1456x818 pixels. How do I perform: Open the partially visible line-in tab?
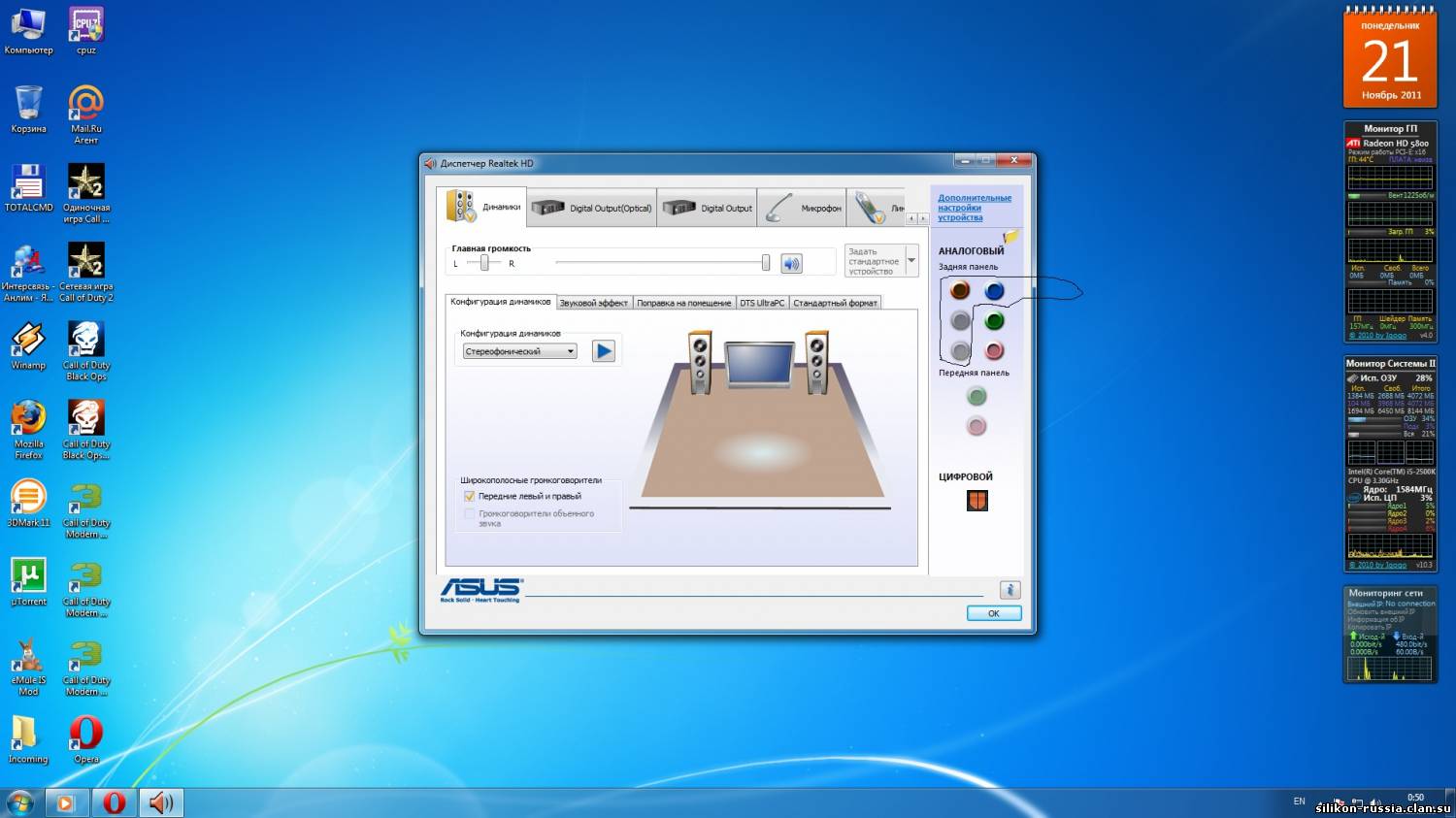(x=877, y=208)
